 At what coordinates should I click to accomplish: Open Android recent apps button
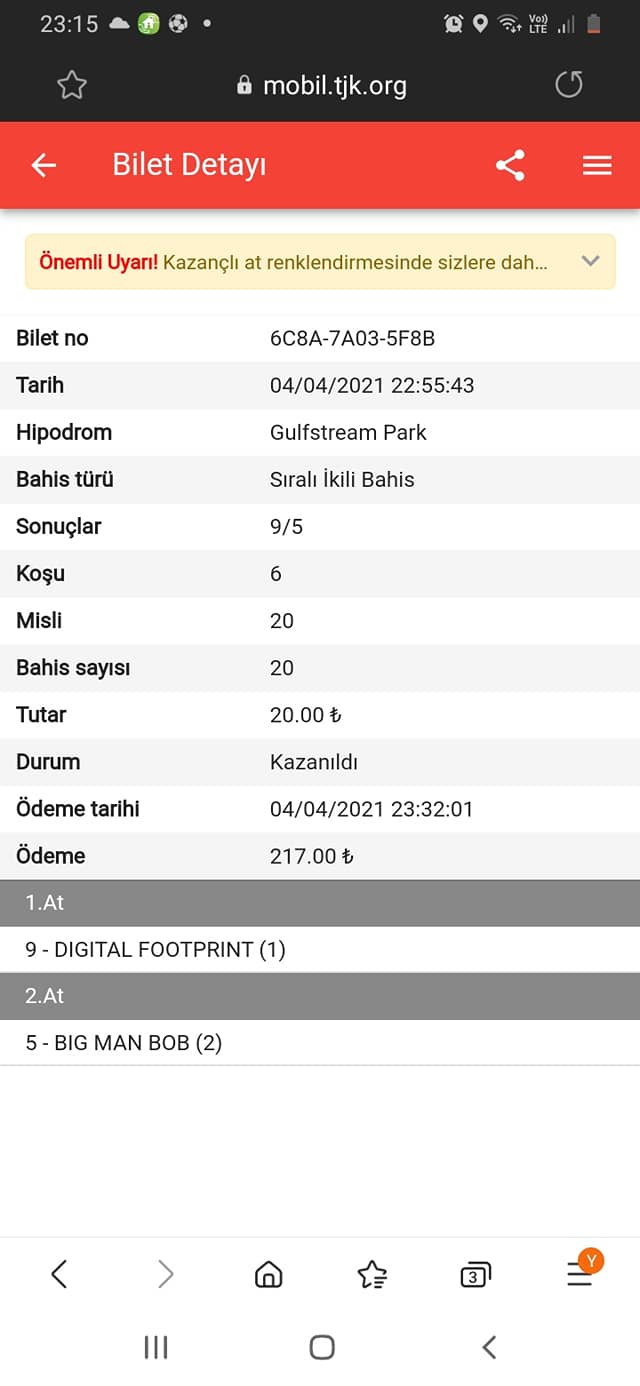coord(156,1347)
